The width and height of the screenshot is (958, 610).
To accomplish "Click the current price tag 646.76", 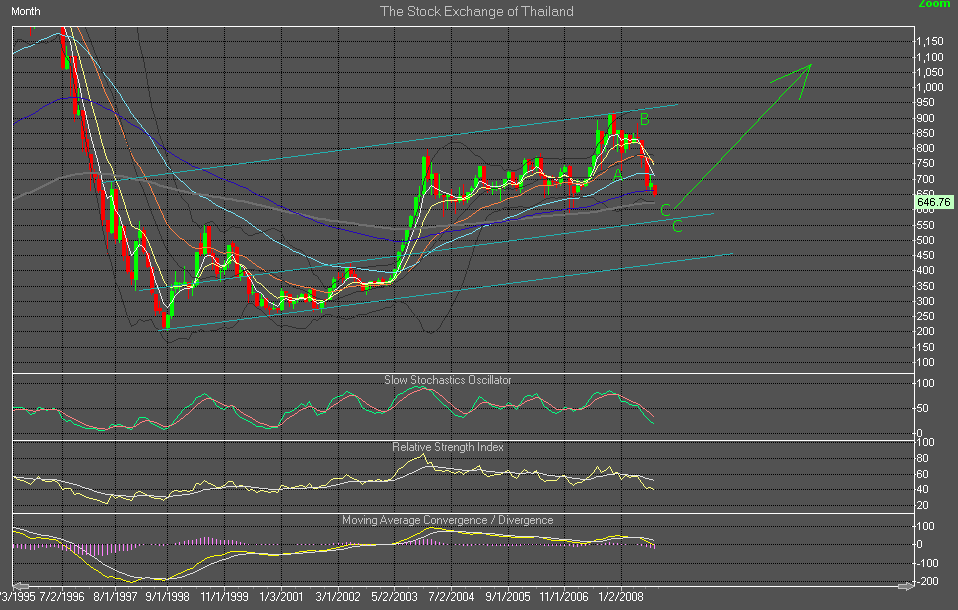I will pos(934,202).
